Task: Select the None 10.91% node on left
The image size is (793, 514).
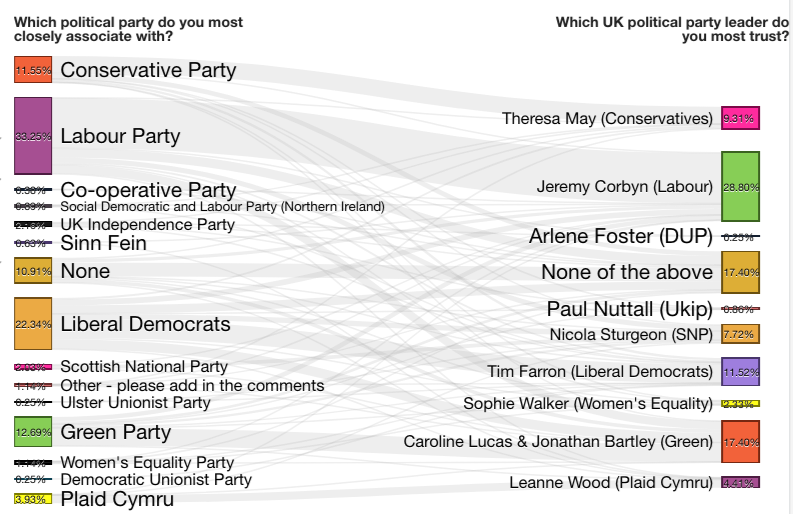Action: coord(33,271)
